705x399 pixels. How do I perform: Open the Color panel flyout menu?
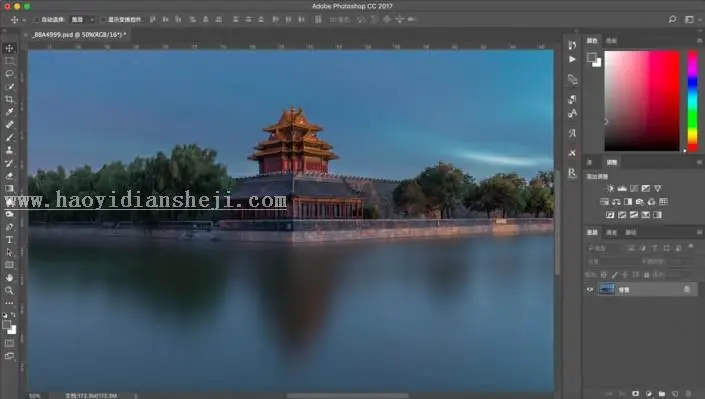(x=699, y=40)
